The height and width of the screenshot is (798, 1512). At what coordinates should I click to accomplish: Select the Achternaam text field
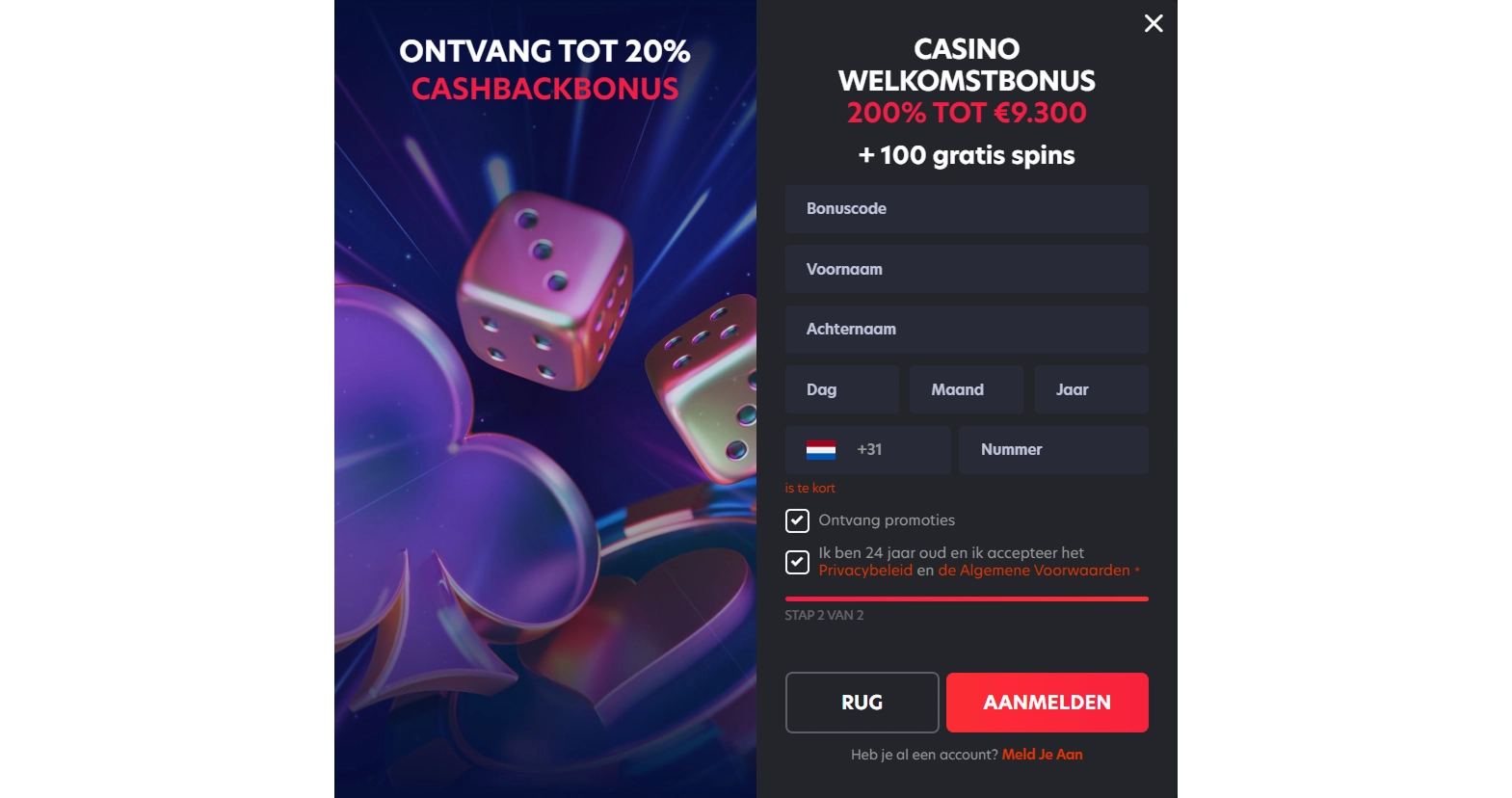pyautogui.click(x=967, y=330)
